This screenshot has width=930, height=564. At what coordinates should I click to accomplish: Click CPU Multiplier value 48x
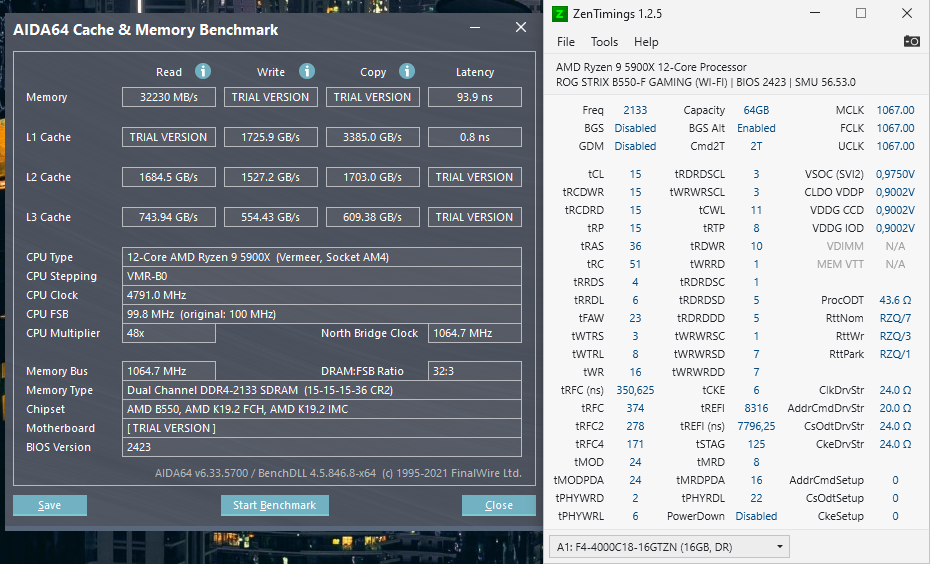click(169, 333)
